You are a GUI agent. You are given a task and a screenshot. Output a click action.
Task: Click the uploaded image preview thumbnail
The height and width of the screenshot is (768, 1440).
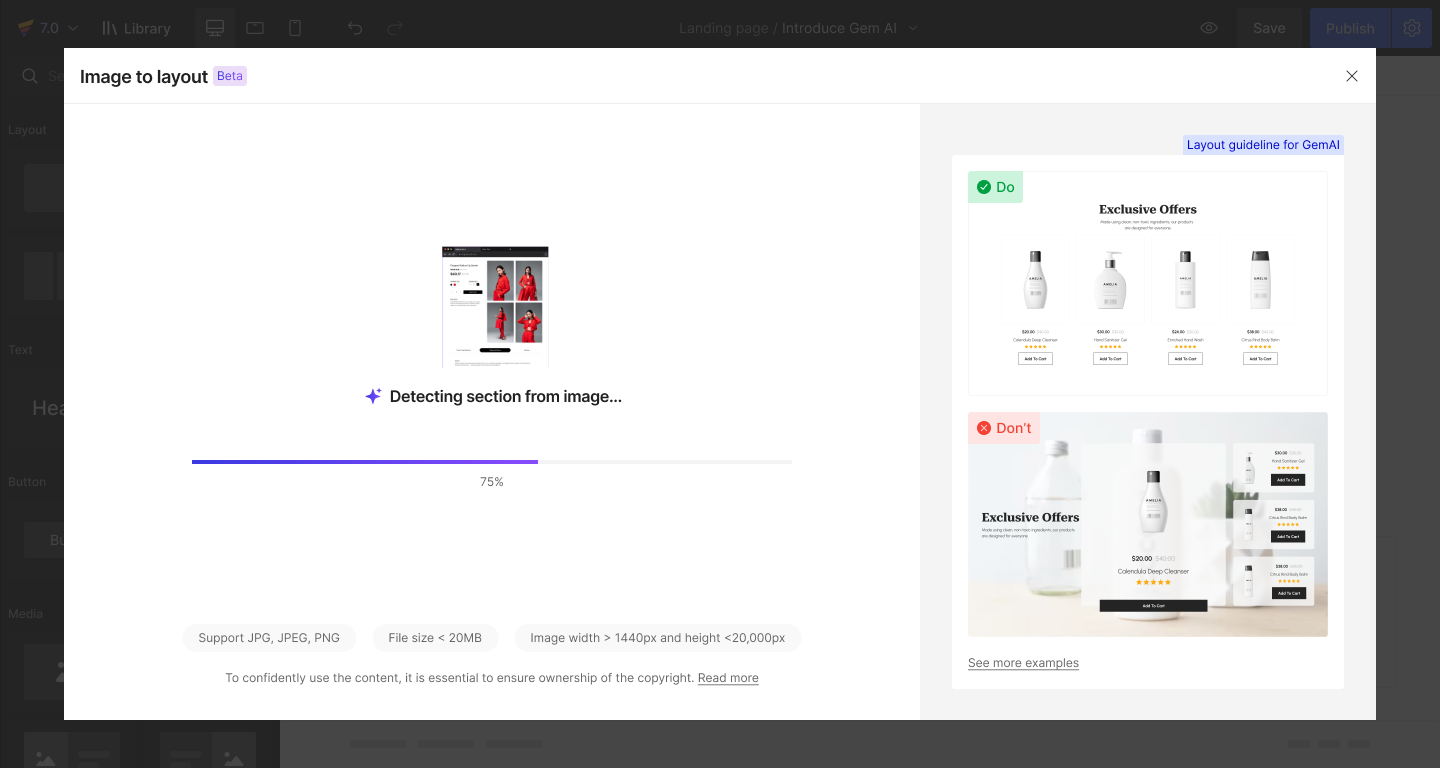click(495, 307)
